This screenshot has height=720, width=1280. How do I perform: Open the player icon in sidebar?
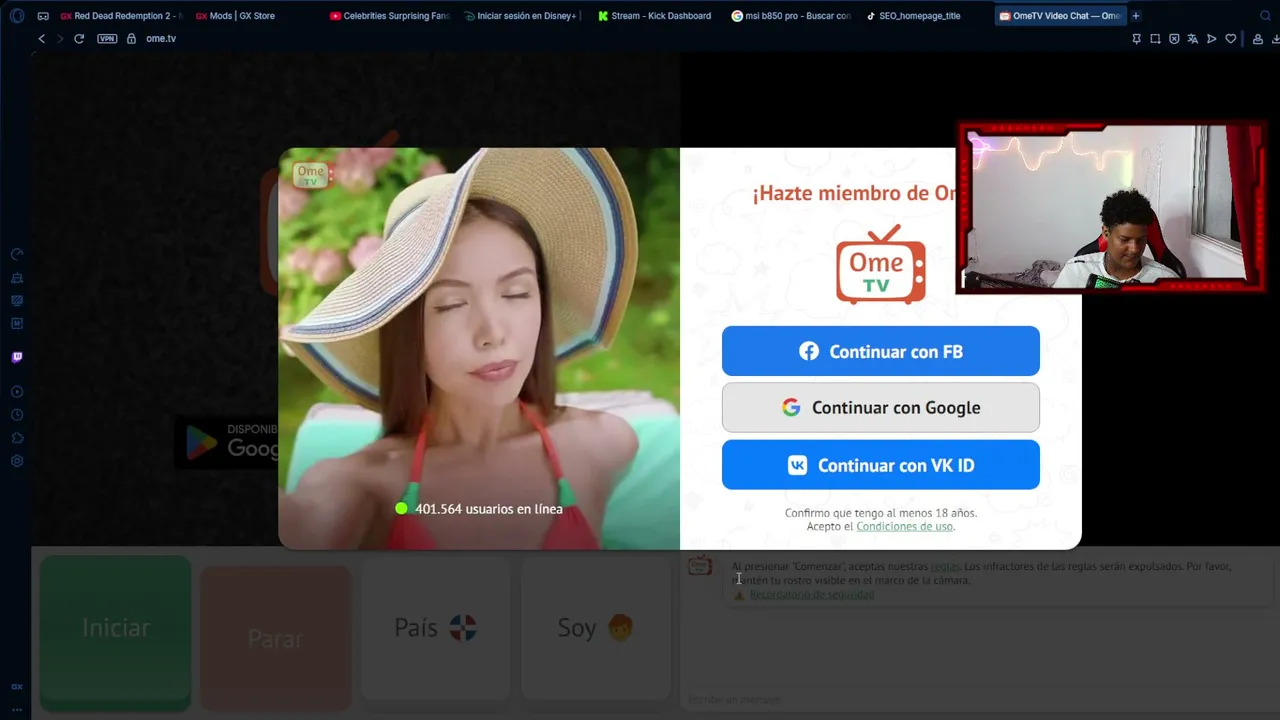point(17,392)
